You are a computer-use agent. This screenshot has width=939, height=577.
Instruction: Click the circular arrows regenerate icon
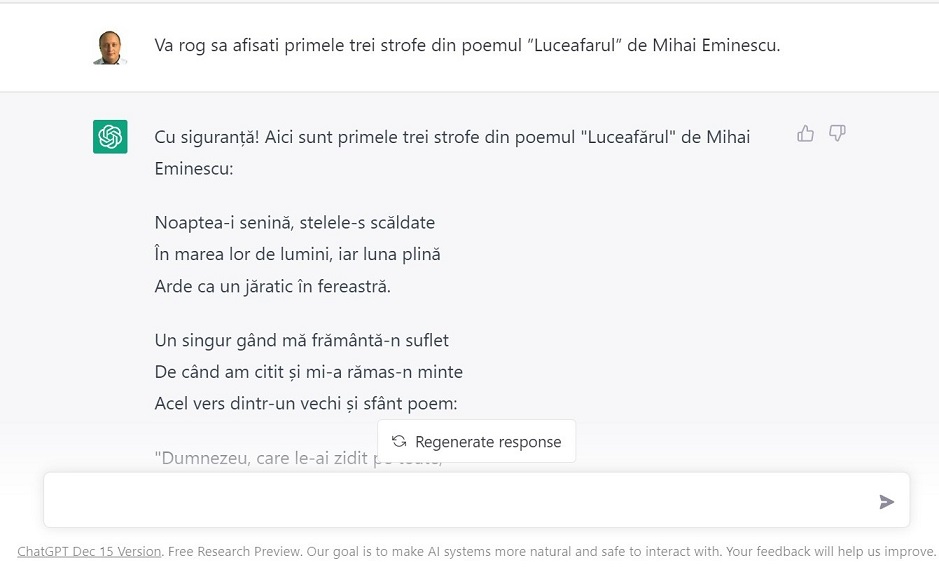click(x=399, y=441)
